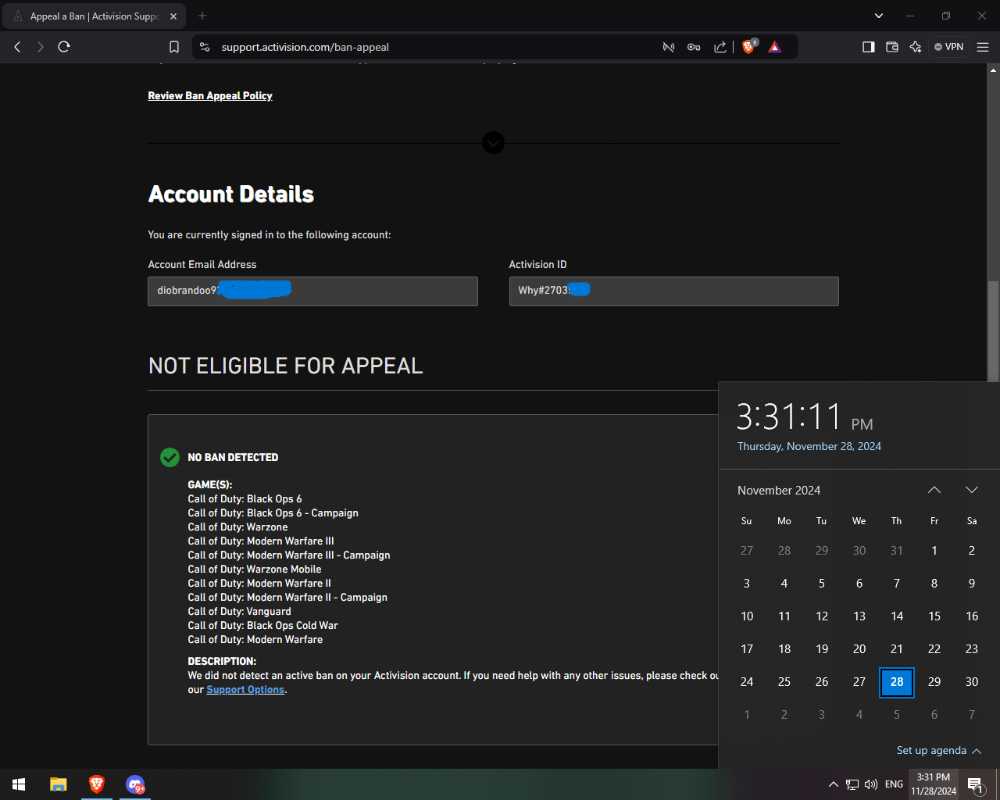Click the Activision ID field
Image resolution: width=1000 pixels, height=800 pixels.
point(673,291)
